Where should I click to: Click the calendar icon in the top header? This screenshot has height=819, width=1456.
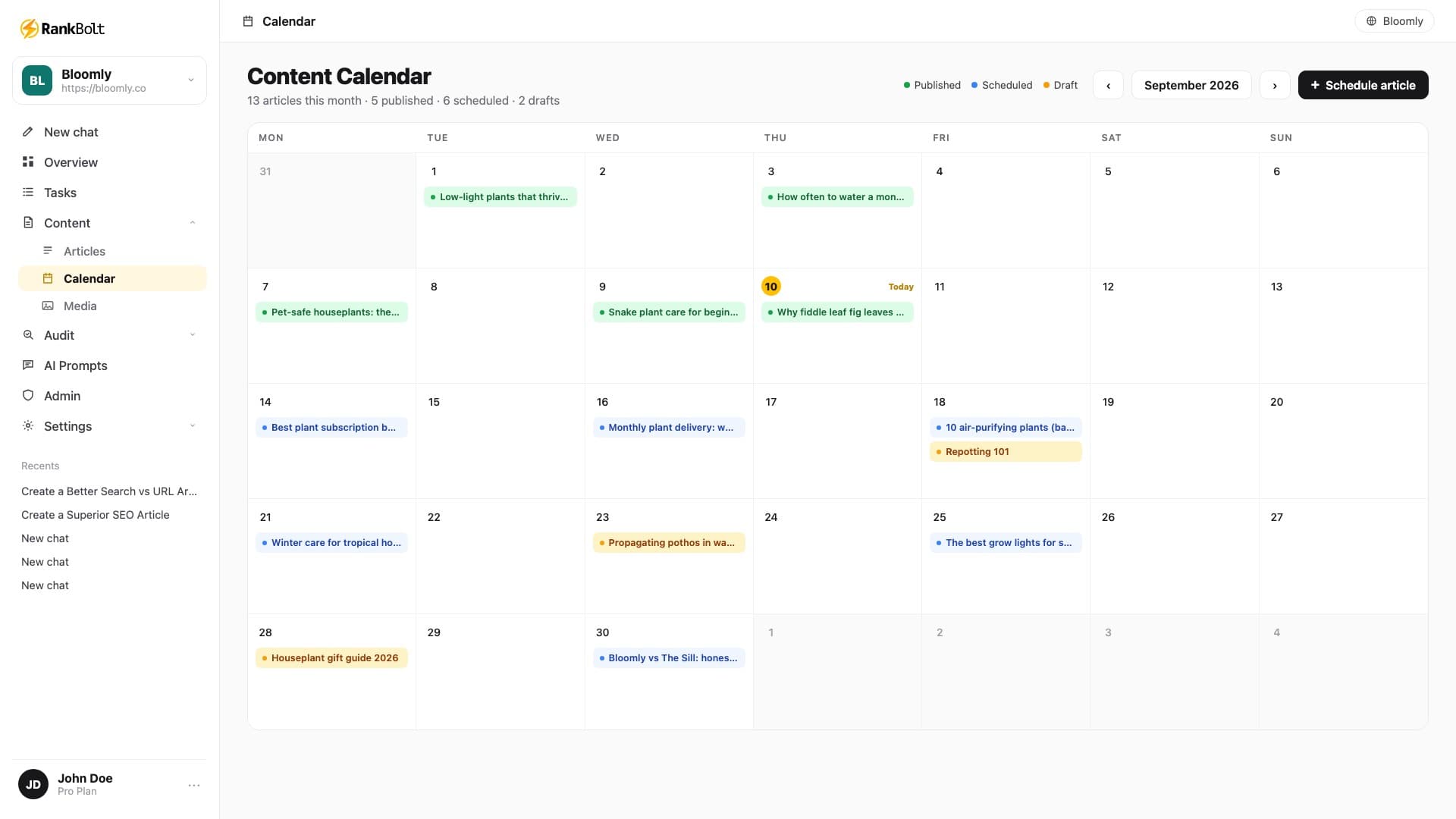[x=248, y=21]
